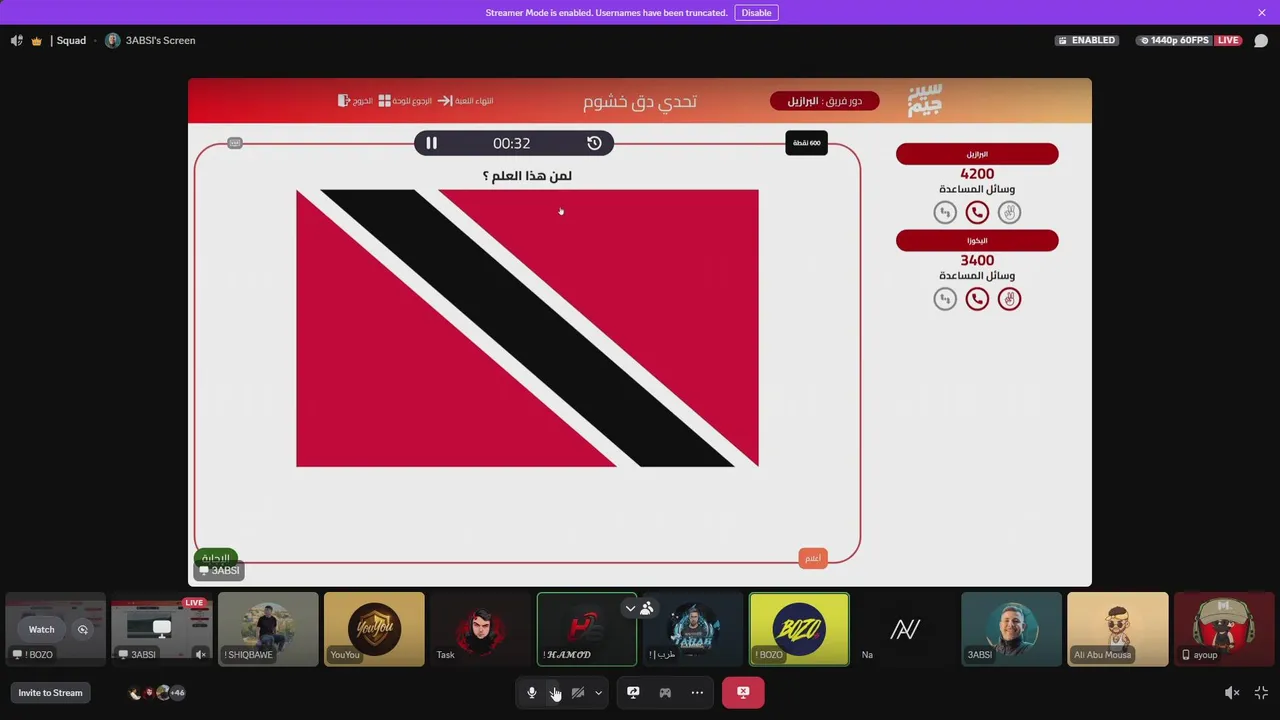Click 3ABSI's Screen stream title
The image size is (1280, 720).
point(160,41)
